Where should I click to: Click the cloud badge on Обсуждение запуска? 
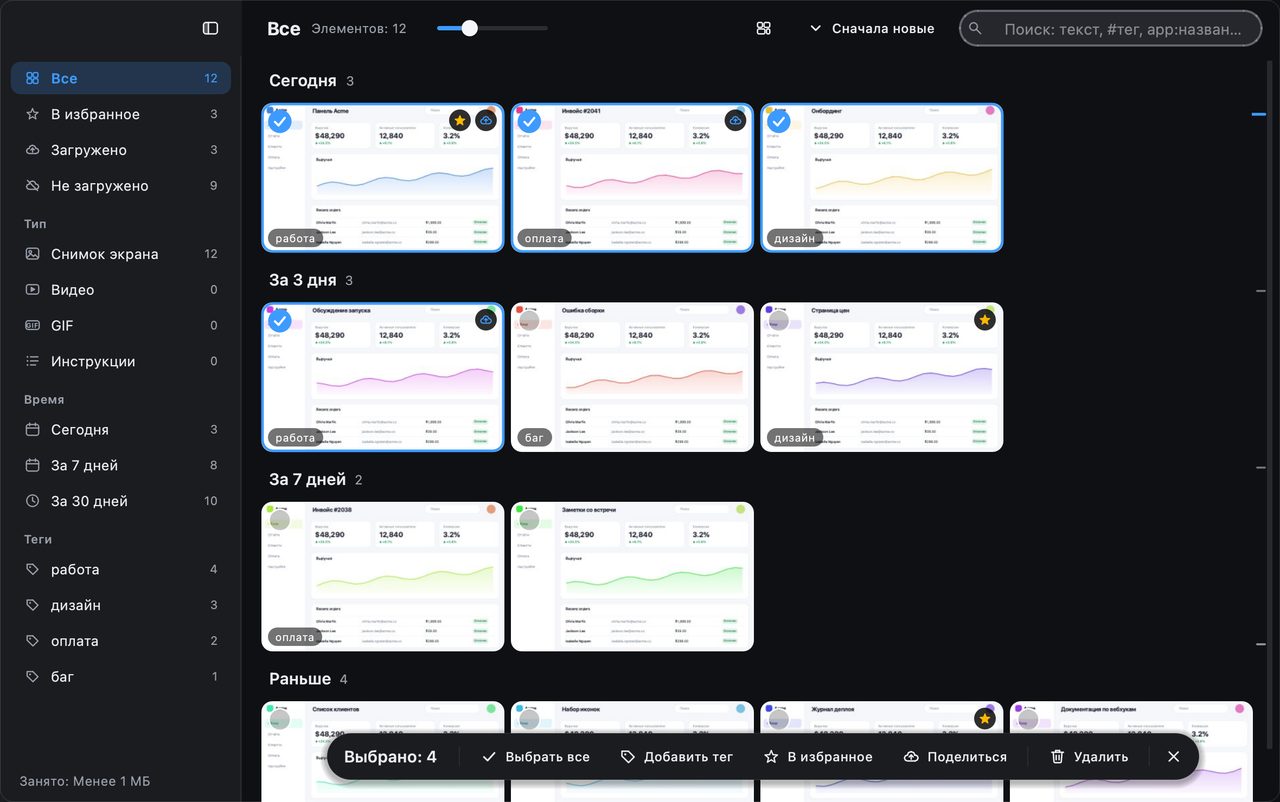point(486,320)
